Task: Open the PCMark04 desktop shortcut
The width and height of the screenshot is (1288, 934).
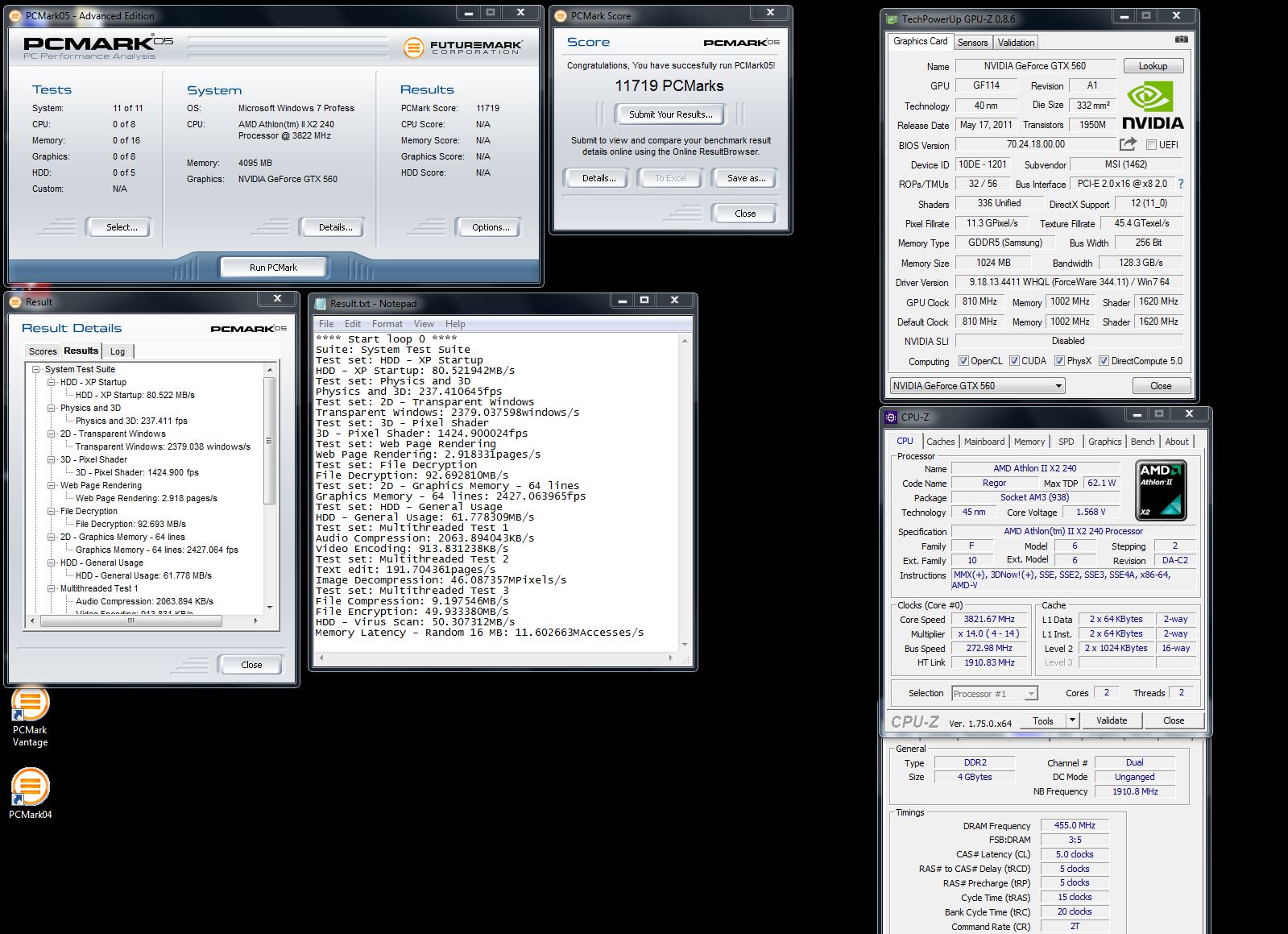Action: point(30,794)
